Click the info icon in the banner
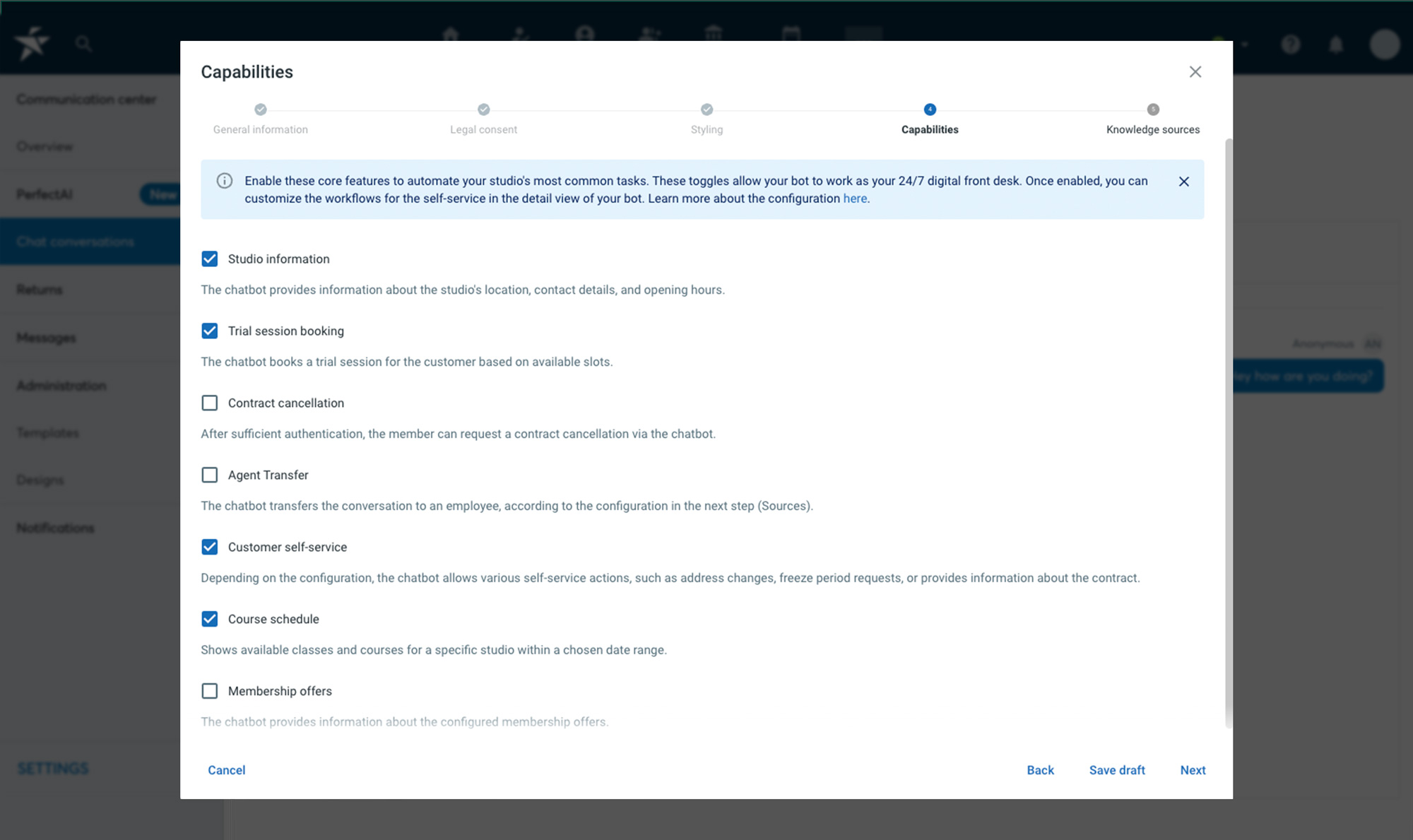The image size is (1413, 840). [x=225, y=181]
